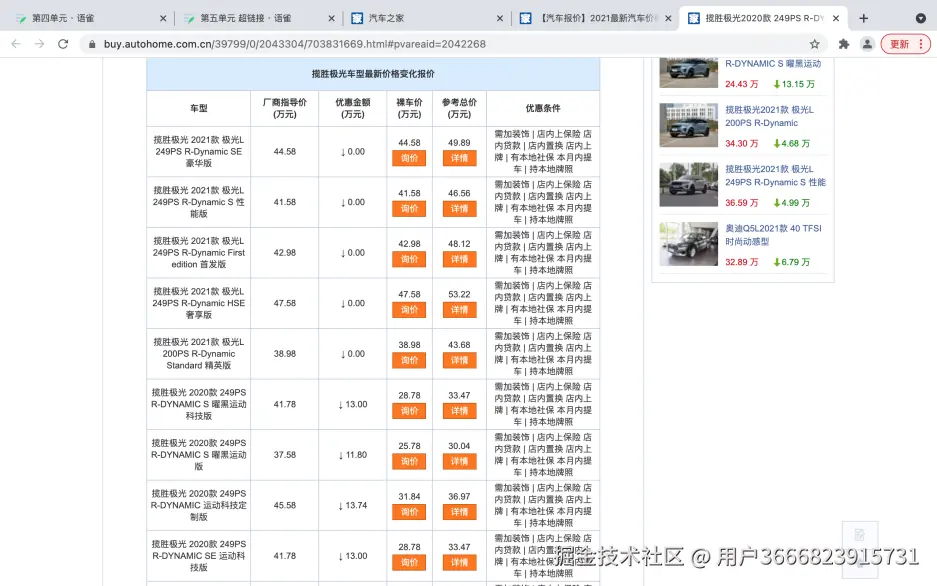
Task: Click 询价 for 37.58 guide price row
Action: pyautogui.click(x=409, y=462)
